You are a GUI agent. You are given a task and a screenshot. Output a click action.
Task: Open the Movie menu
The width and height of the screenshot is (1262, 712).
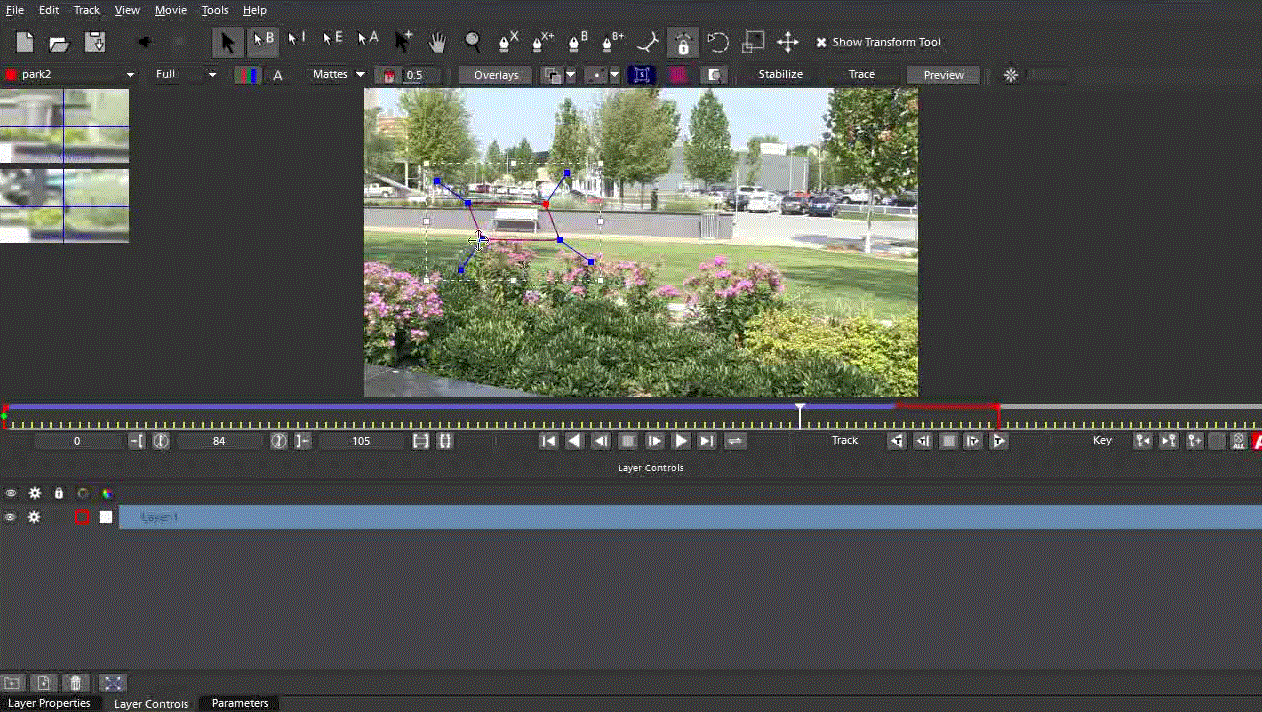(x=171, y=10)
